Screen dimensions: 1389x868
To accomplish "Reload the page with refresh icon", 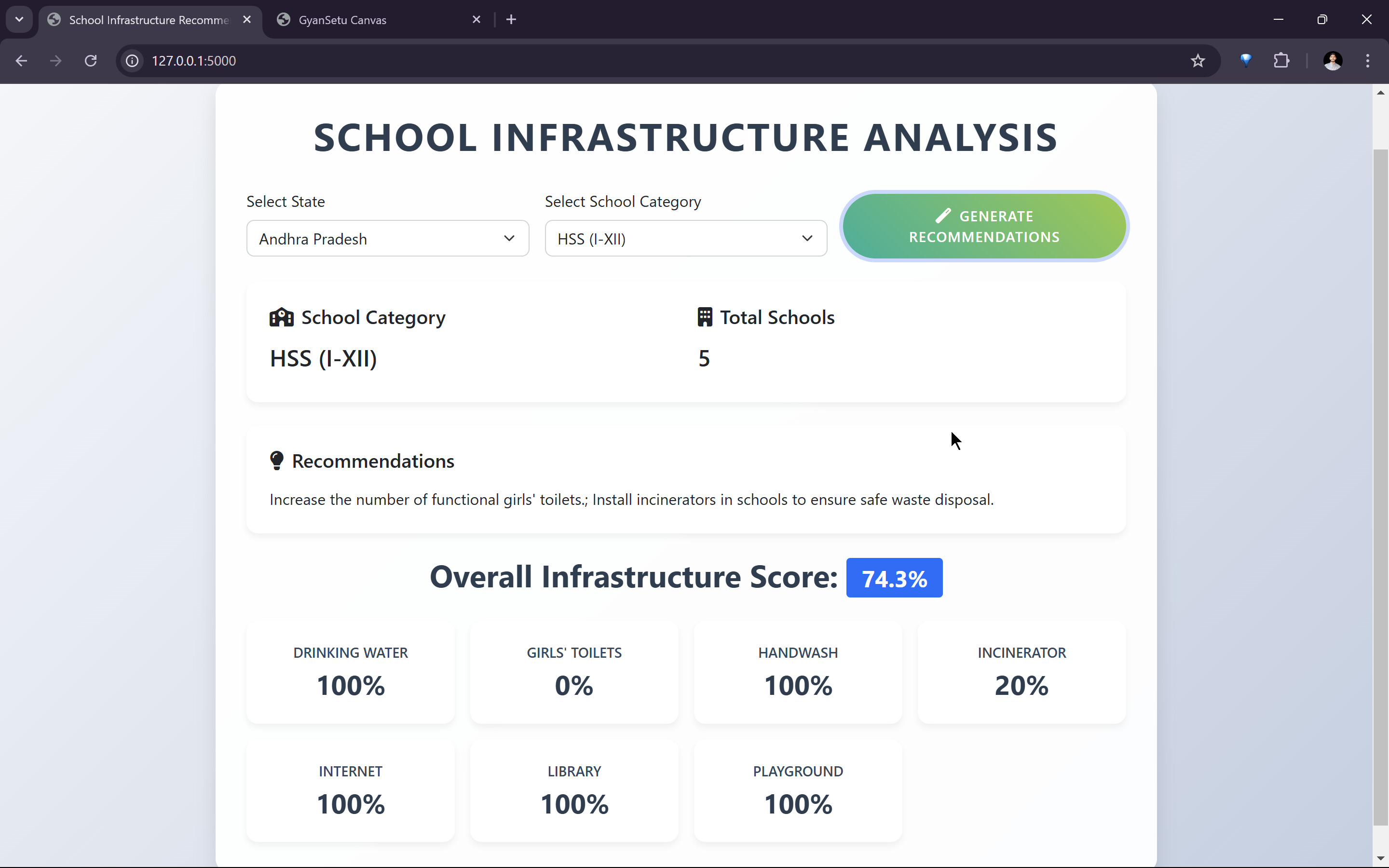I will pos(91,61).
